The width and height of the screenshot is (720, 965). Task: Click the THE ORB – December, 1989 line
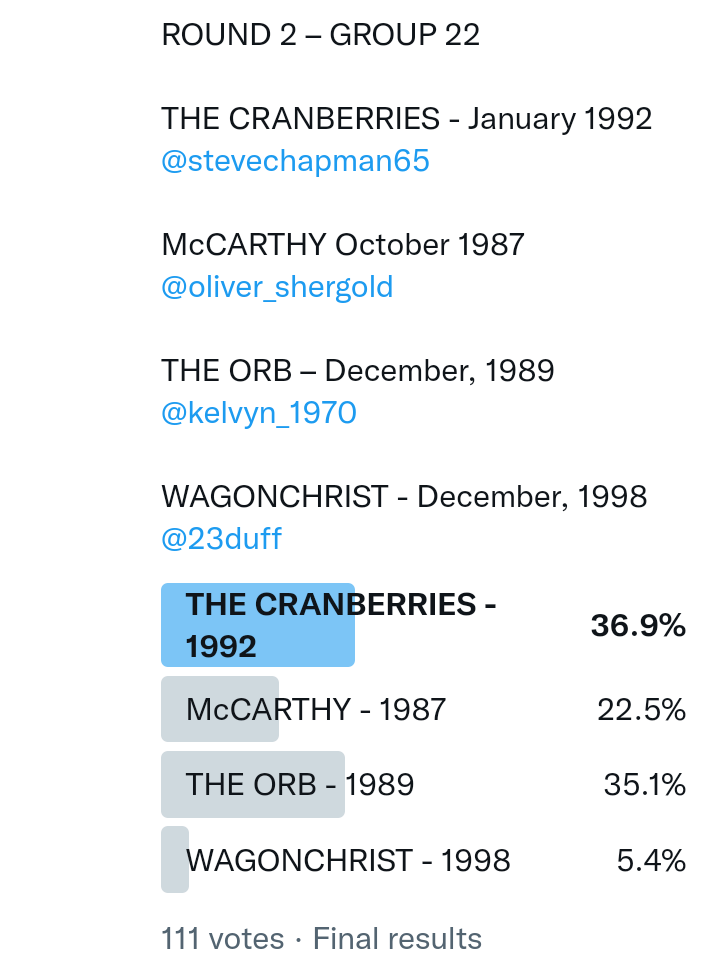[357, 371]
